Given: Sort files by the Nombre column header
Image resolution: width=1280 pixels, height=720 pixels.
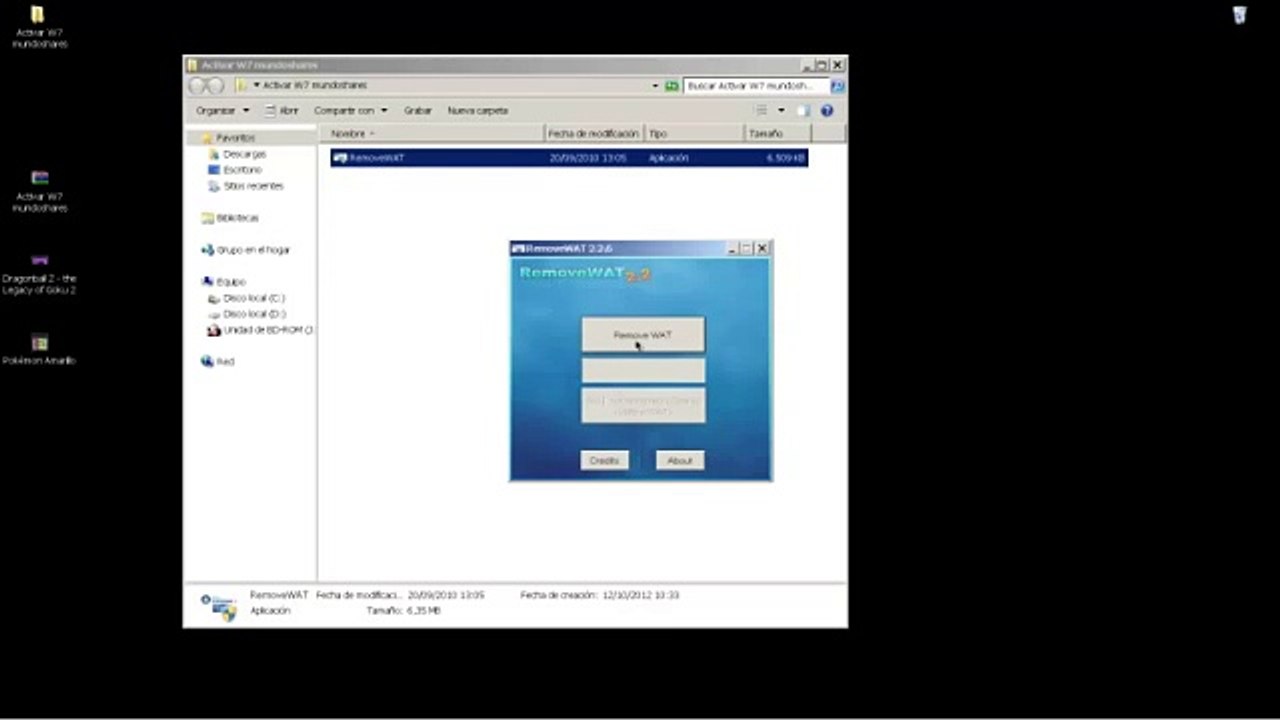Looking at the screenshot, I should (431, 133).
